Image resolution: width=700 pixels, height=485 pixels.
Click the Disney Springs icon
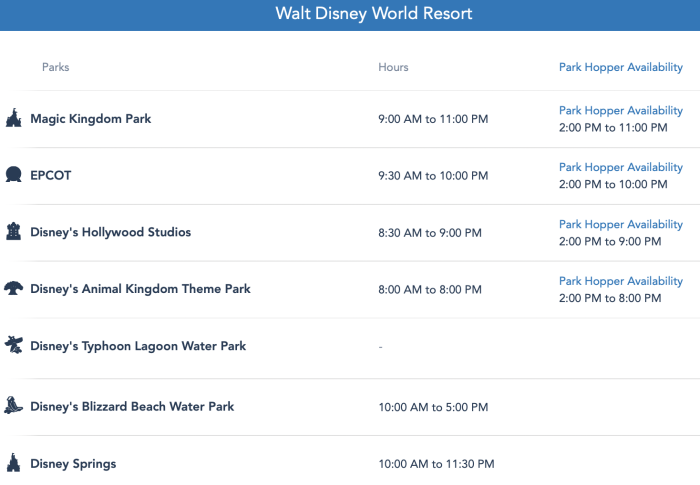tap(13, 463)
